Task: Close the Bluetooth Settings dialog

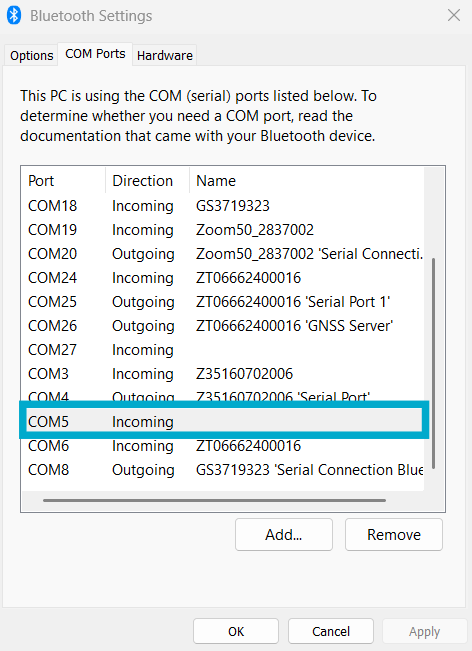Action: (454, 15)
